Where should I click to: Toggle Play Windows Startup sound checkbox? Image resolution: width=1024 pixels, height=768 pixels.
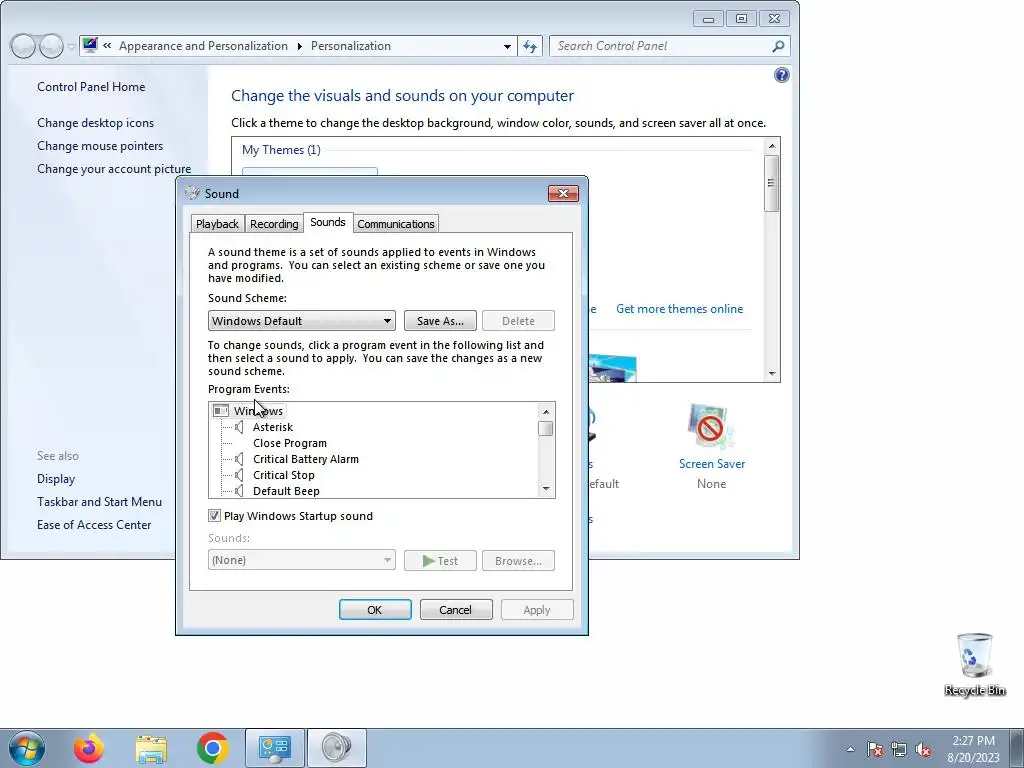tap(214, 516)
